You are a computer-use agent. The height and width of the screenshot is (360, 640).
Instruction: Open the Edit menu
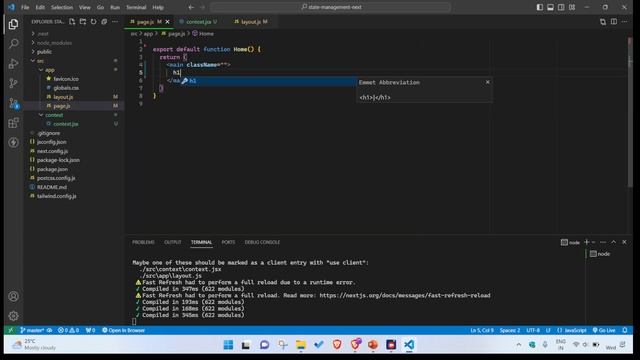tap(40, 7)
